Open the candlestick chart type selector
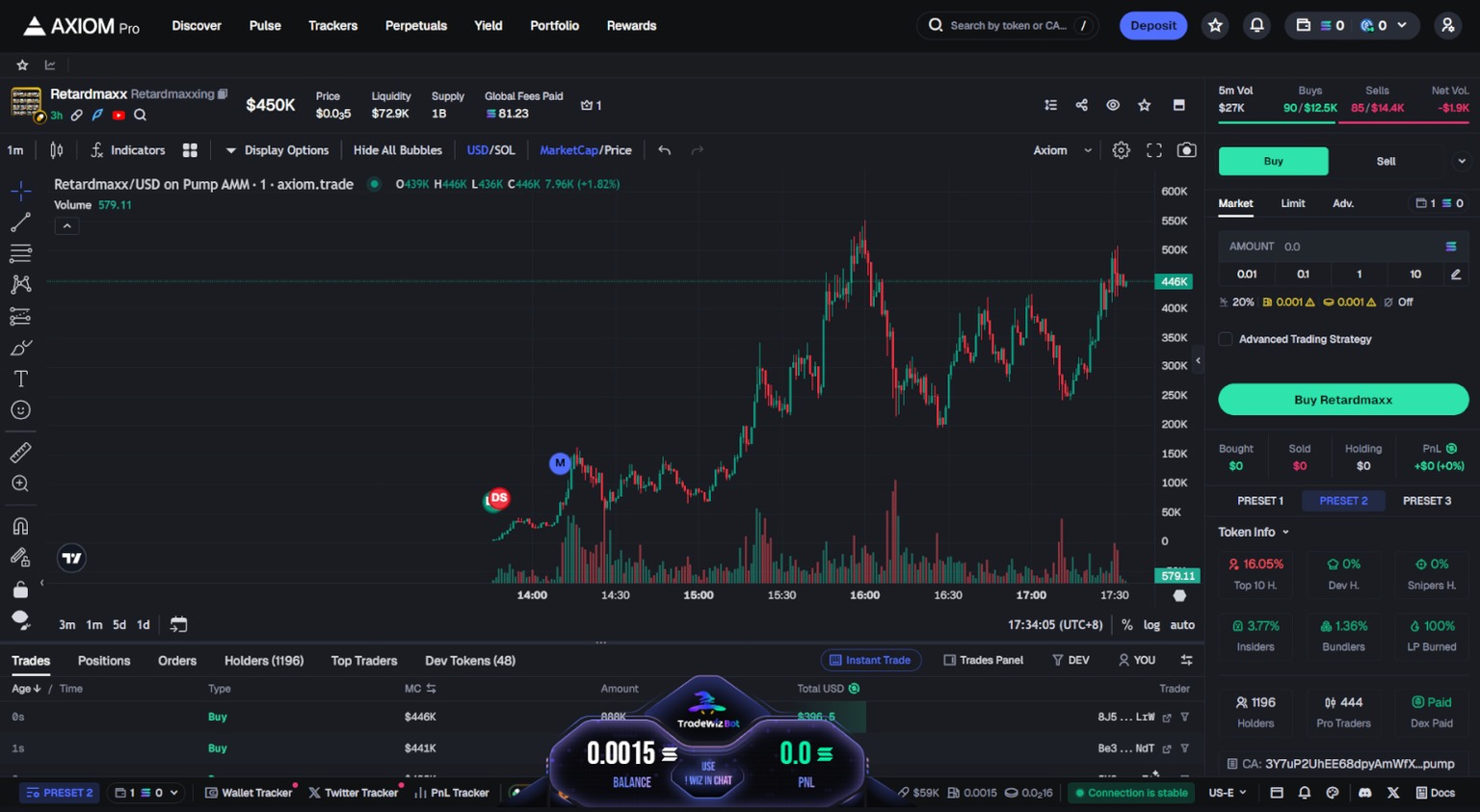Image resolution: width=1480 pixels, height=812 pixels. pyautogui.click(x=57, y=150)
